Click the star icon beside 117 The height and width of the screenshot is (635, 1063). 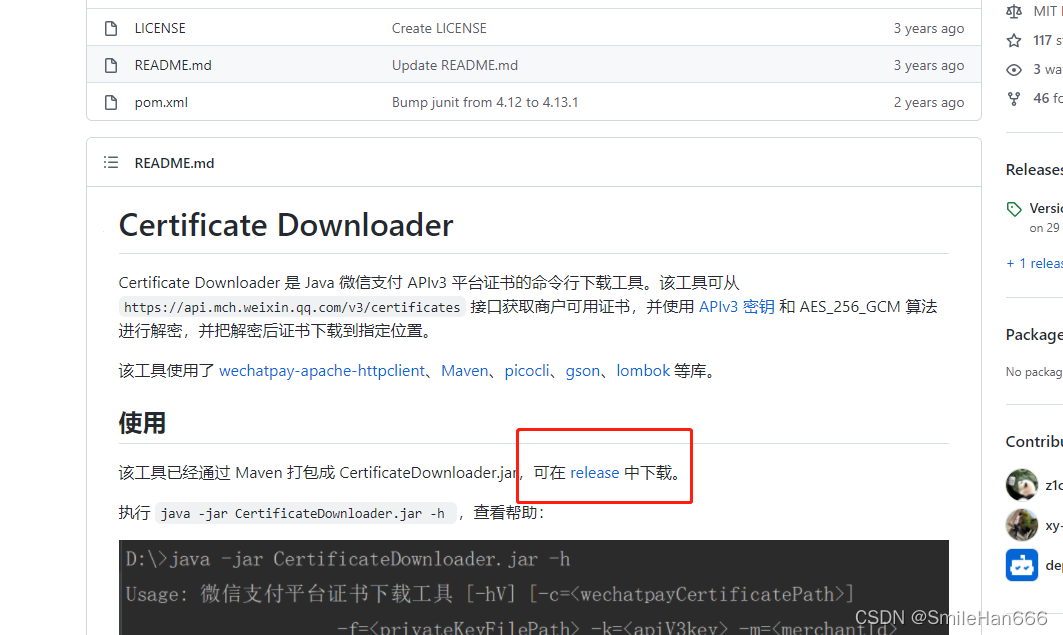(x=1014, y=41)
